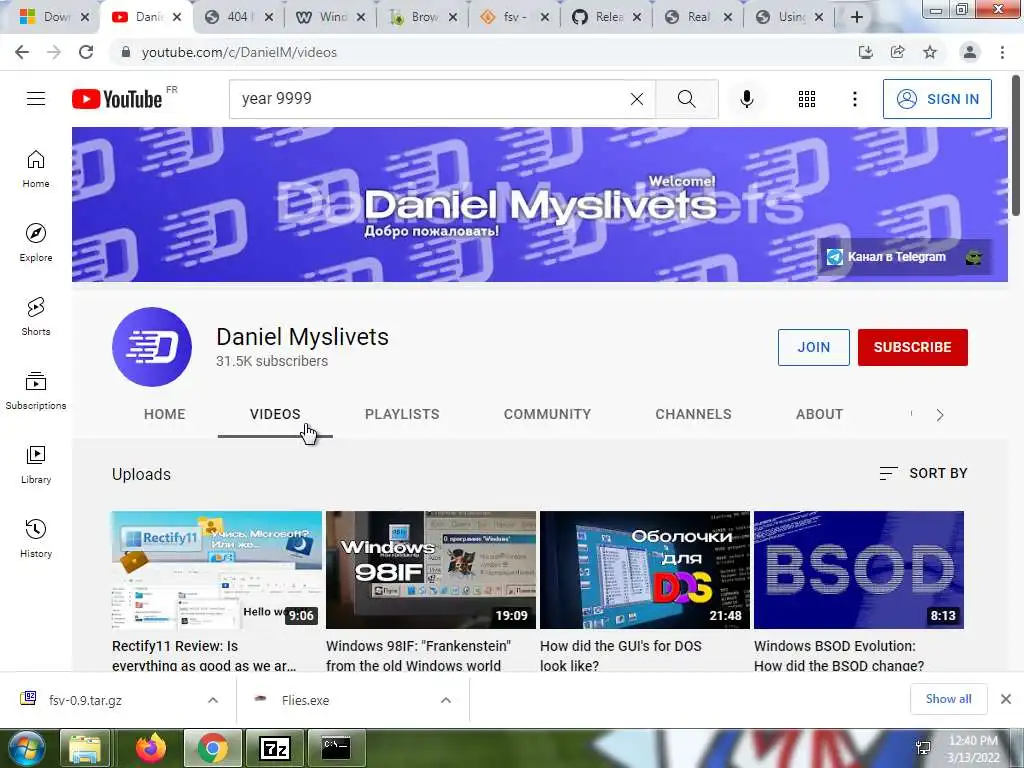Close the Windows browser tab
Viewport: 1024px width, 768px height.
[360, 17]
